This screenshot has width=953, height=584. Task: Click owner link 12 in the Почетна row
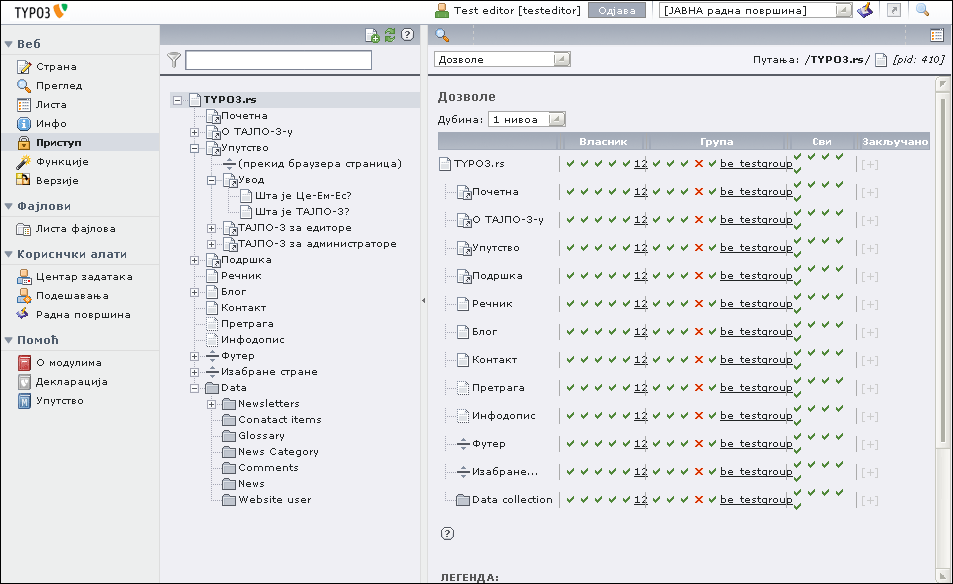coord(641,191)
